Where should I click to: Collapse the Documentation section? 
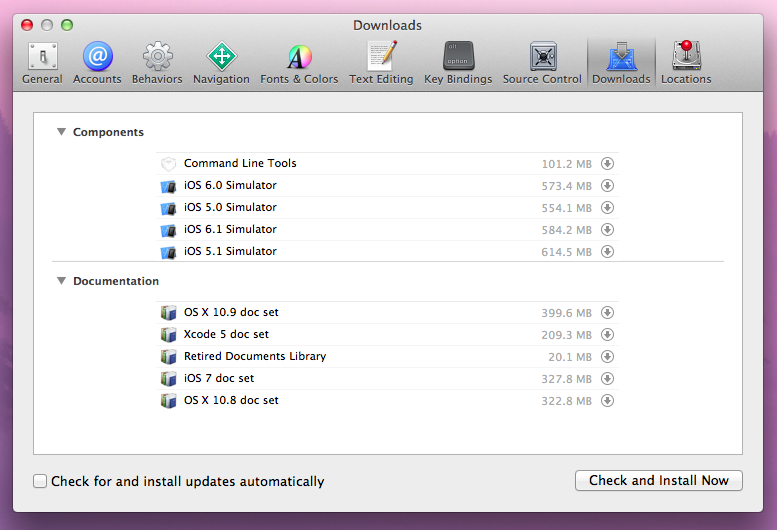[x=61, y=281]
